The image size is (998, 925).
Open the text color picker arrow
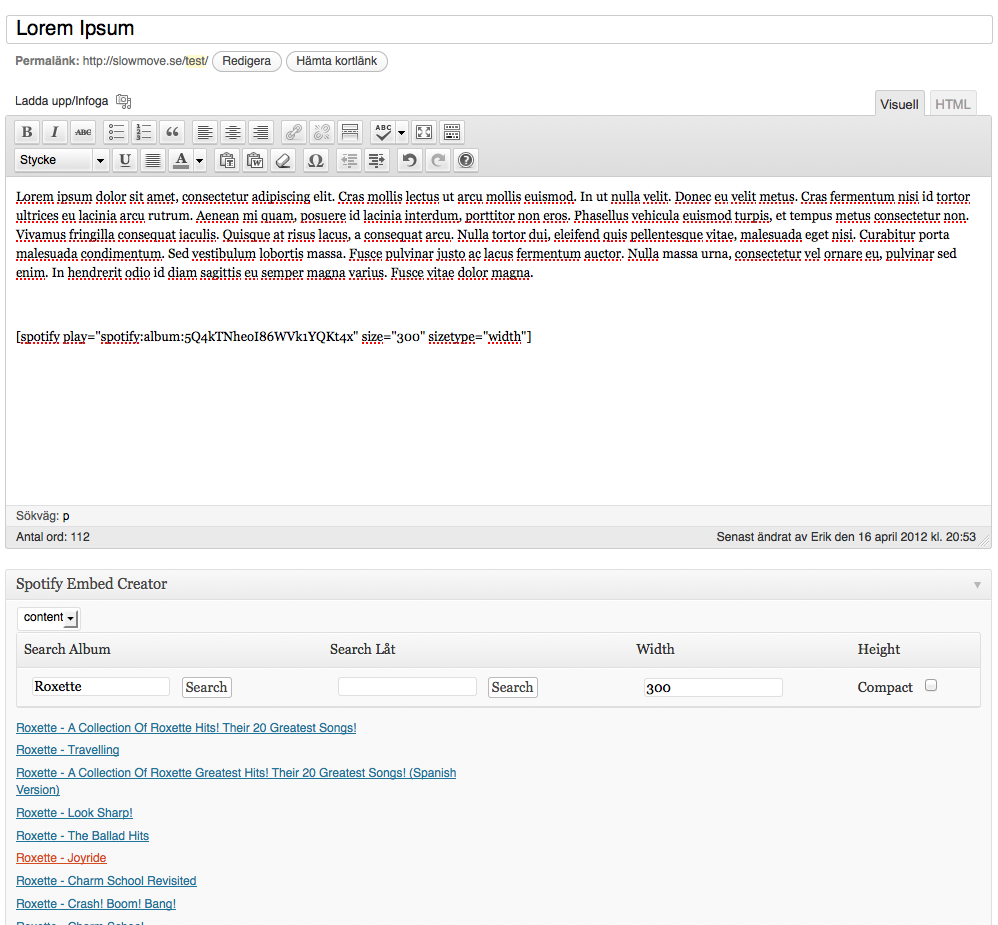199,160
